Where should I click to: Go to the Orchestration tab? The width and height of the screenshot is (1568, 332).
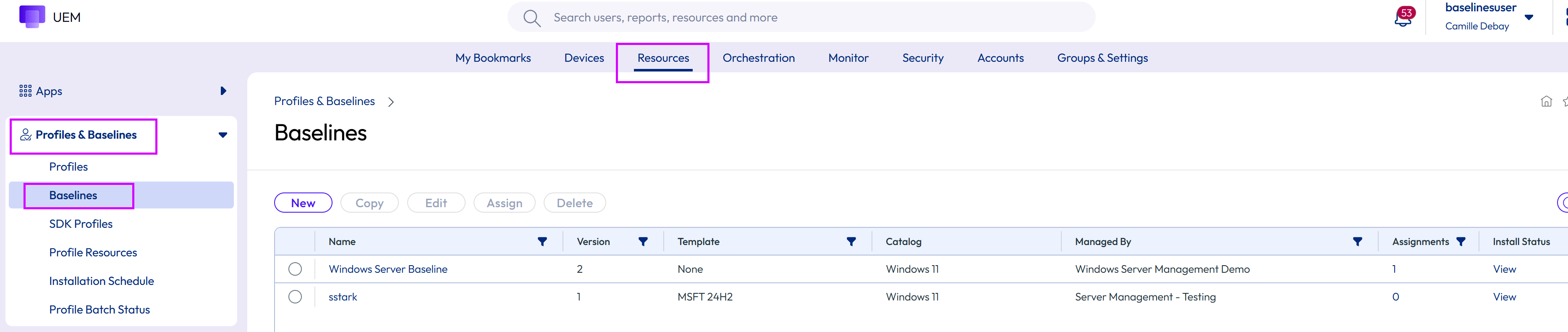pyautogui.click(x=759, y=58)
